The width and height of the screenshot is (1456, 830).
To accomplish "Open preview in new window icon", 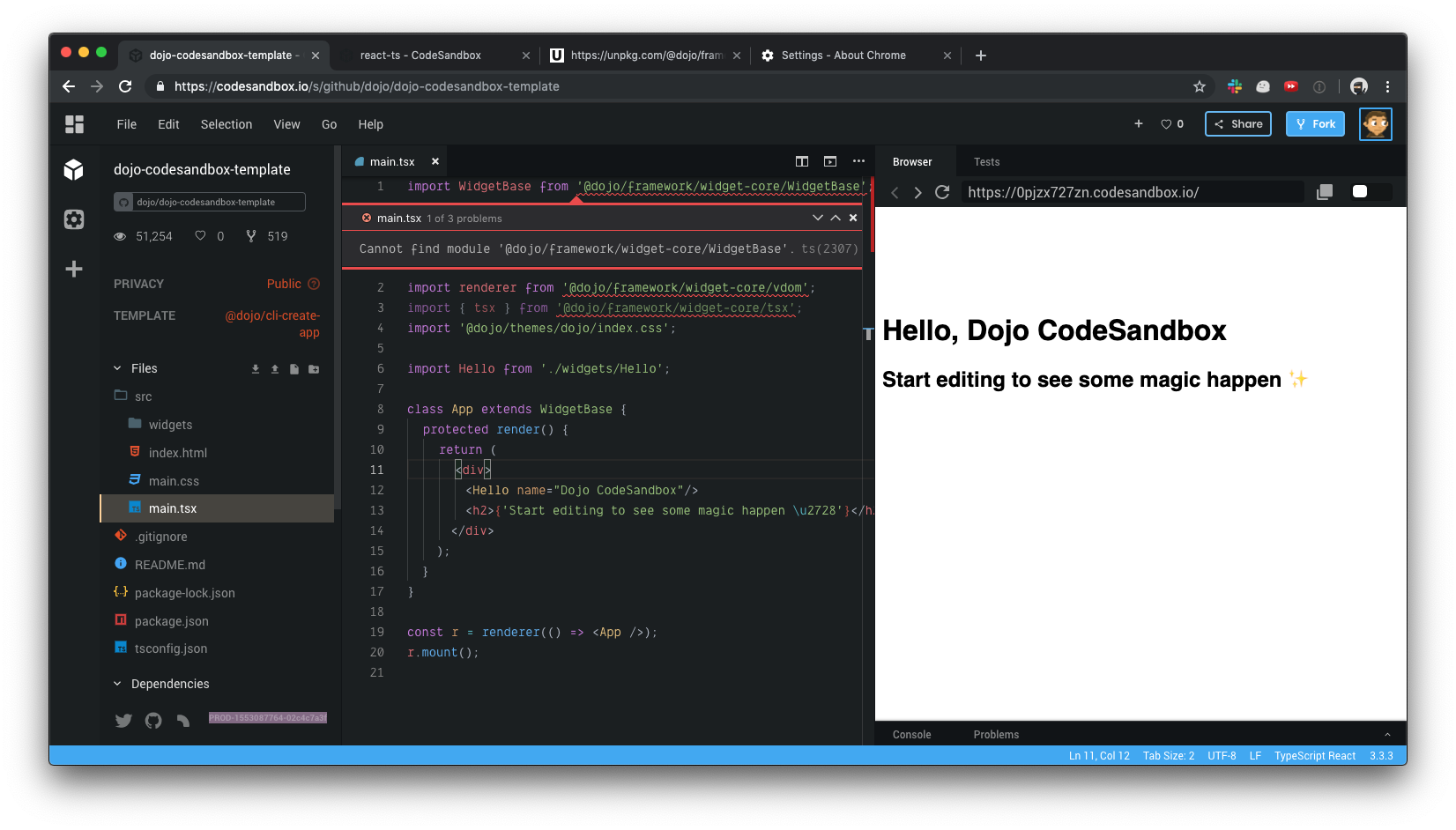I will tap(1324, 192).
